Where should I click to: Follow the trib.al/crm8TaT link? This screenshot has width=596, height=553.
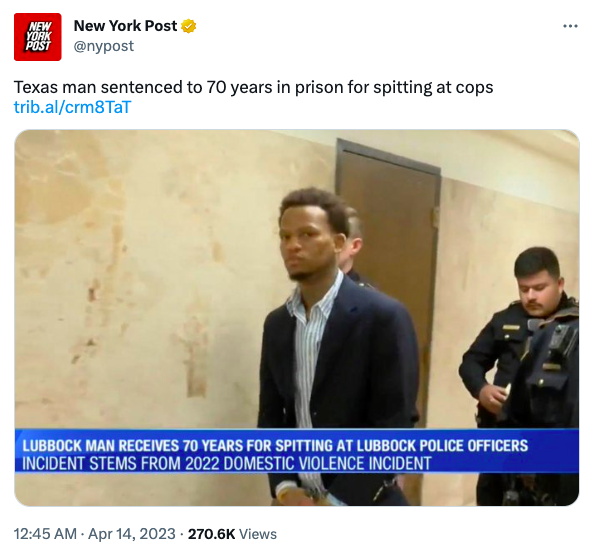coord(72,107)
